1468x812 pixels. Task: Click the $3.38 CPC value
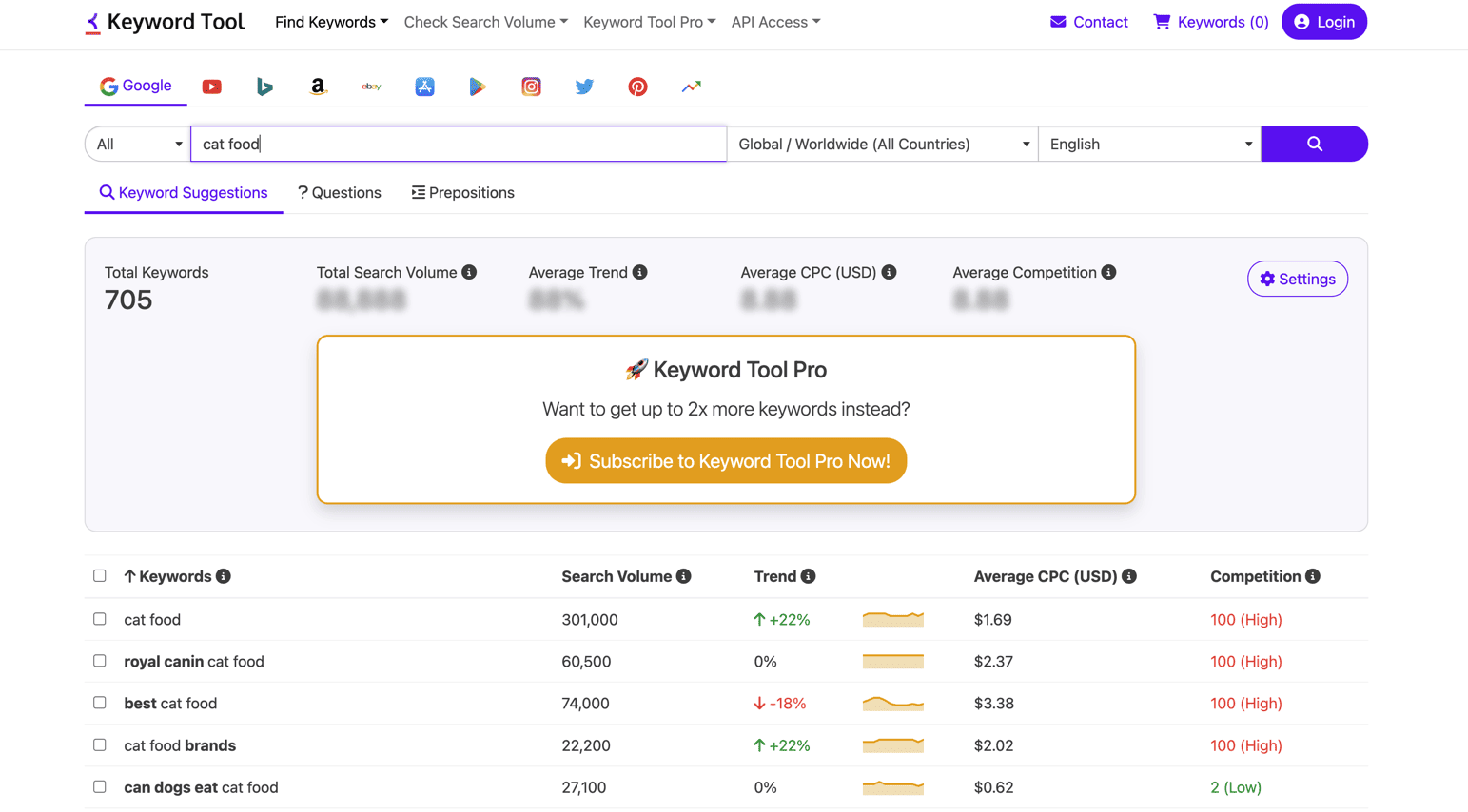pyautogui.click(x=994, y=704)
